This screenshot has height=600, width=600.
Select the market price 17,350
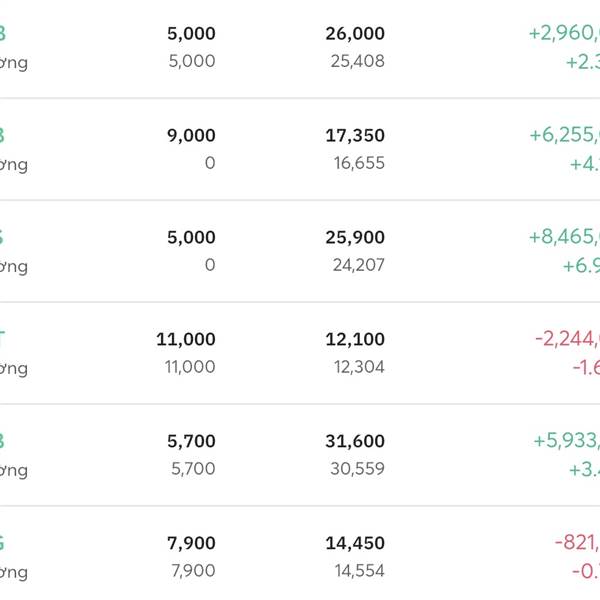pyautogui.click(x=355, y=136)
